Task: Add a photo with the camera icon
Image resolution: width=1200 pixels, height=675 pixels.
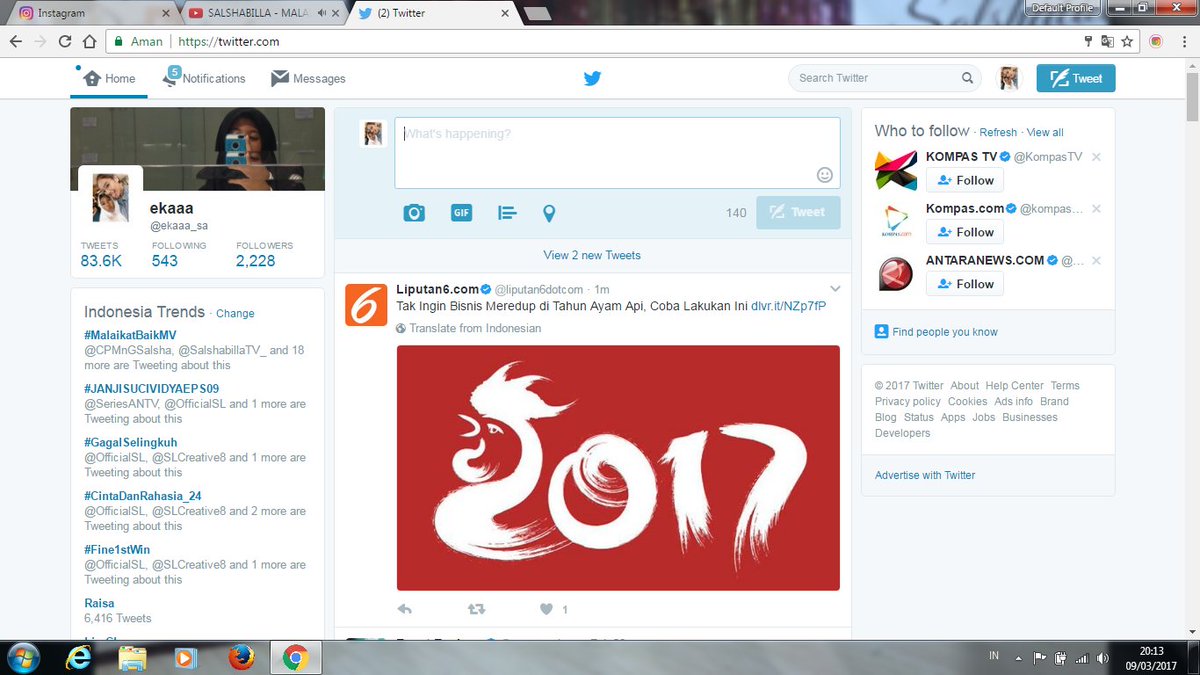Action: 414,213
